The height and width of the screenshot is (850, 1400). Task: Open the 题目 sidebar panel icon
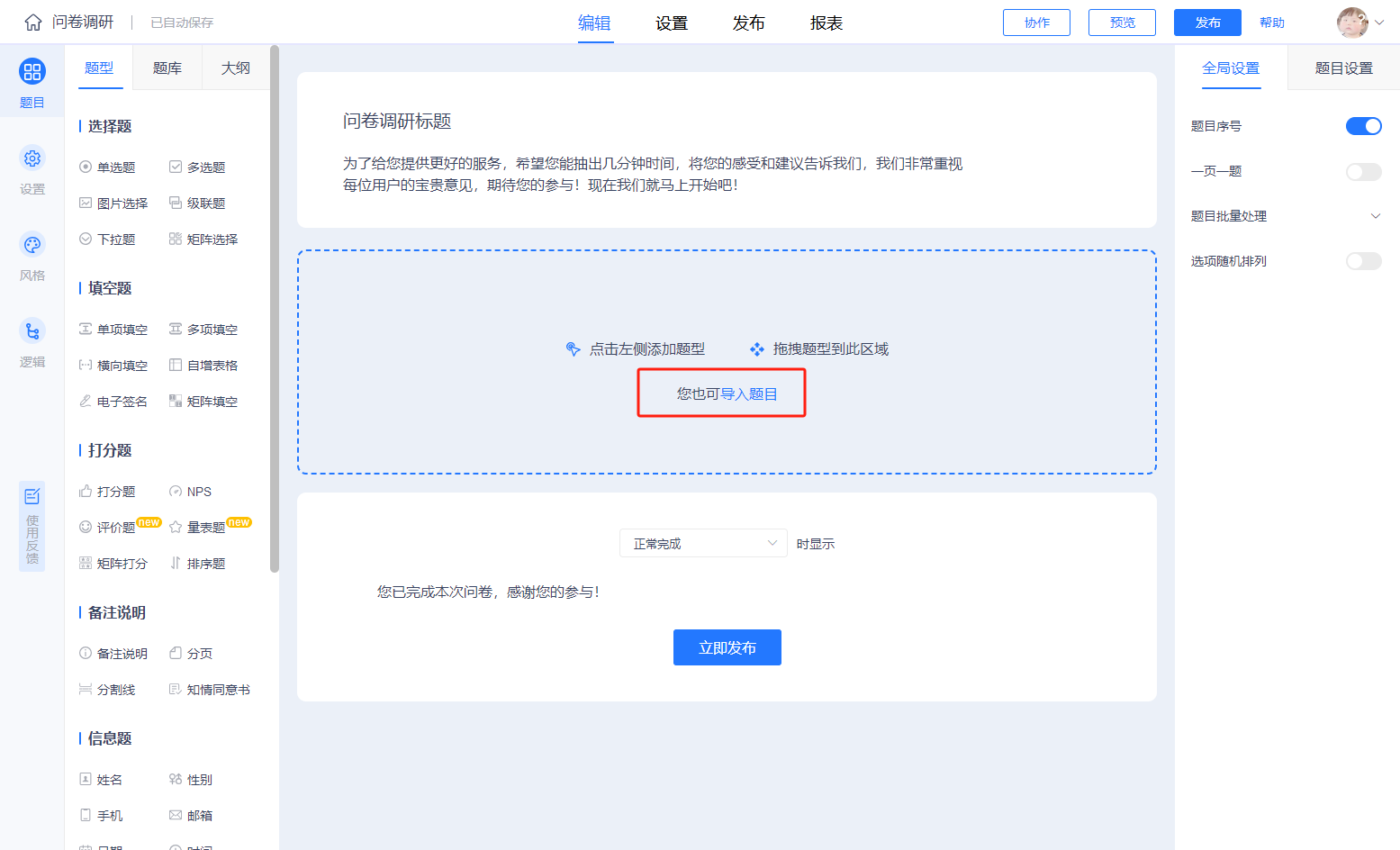coord(32,72)
